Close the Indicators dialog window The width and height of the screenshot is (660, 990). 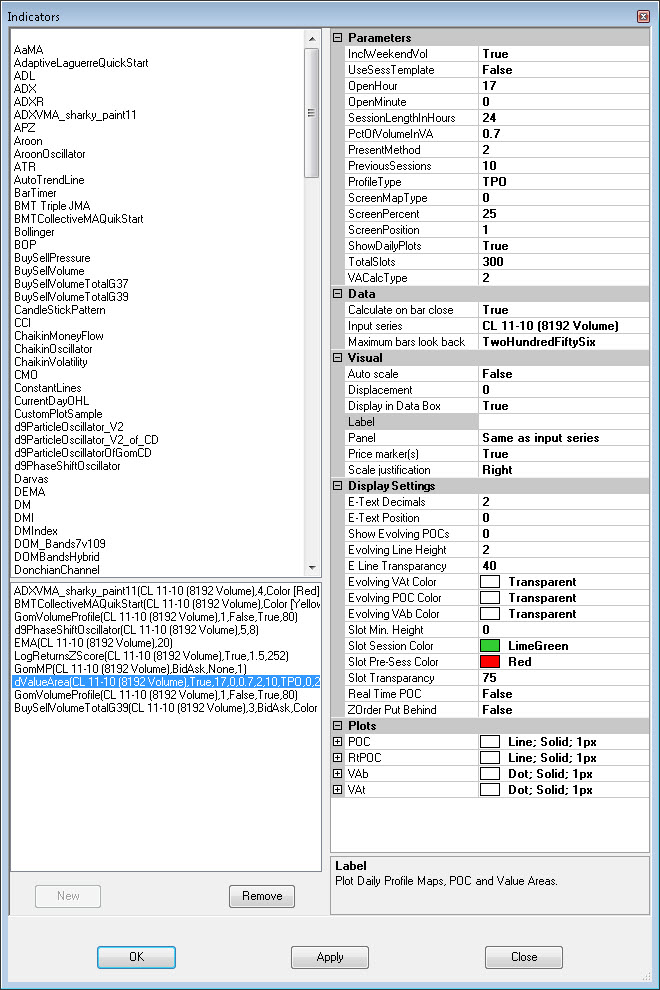click(x=643, y=16)
